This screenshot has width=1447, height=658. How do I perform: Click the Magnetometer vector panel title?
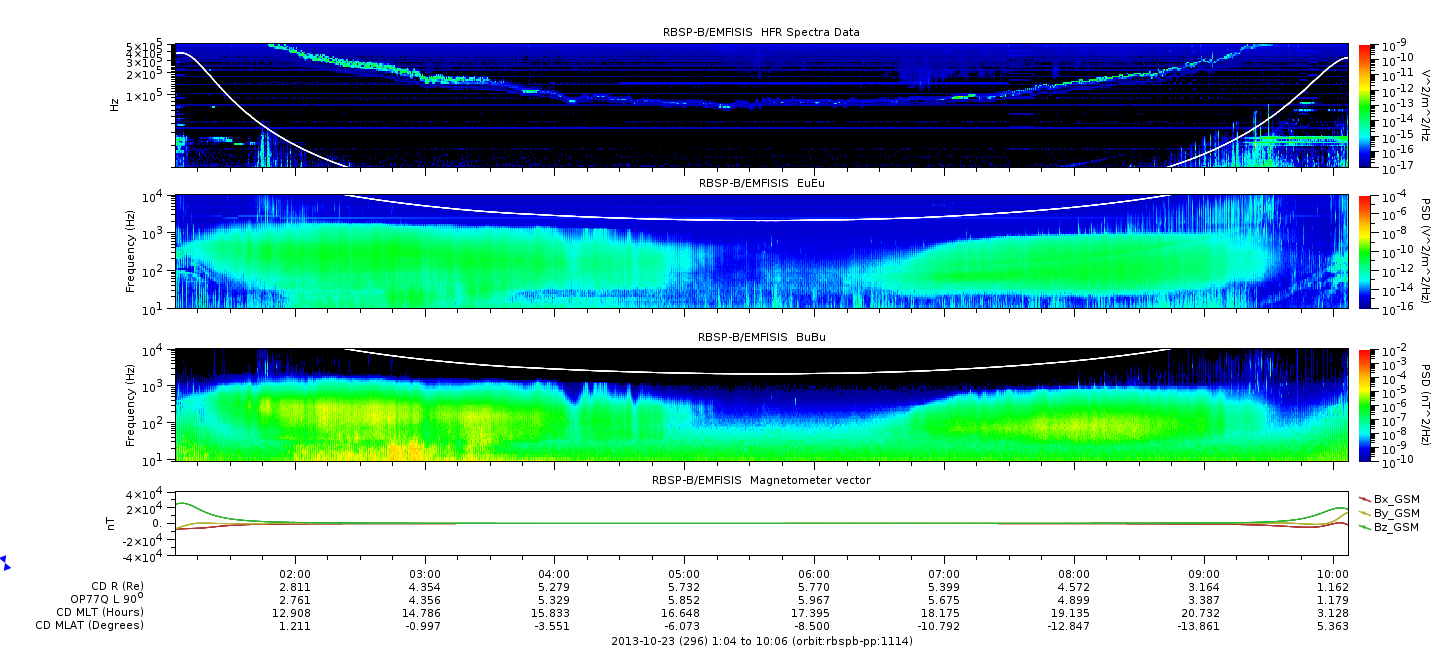click(x=761, y=480)
